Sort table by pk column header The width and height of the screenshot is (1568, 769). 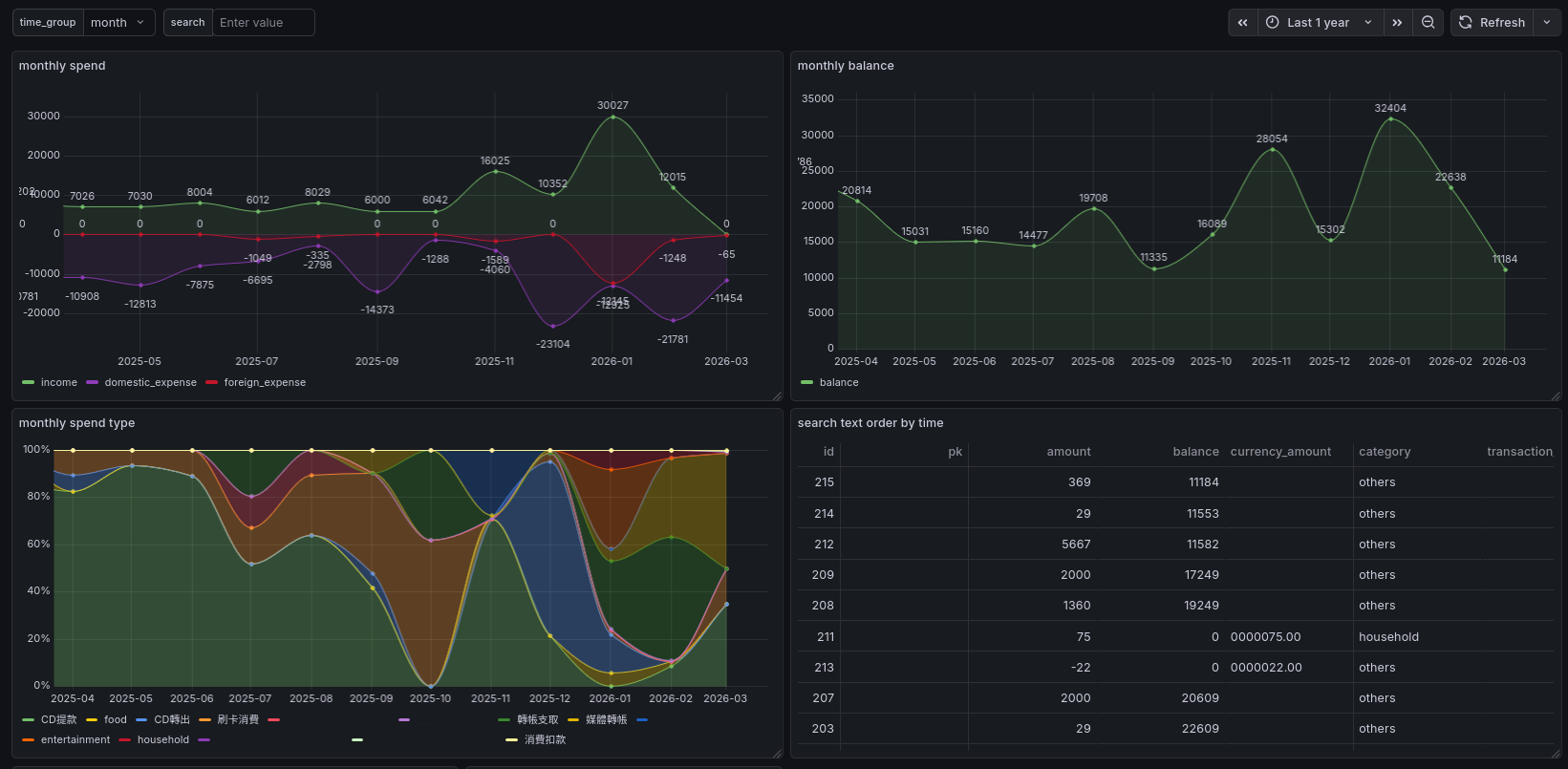[955, 452]
